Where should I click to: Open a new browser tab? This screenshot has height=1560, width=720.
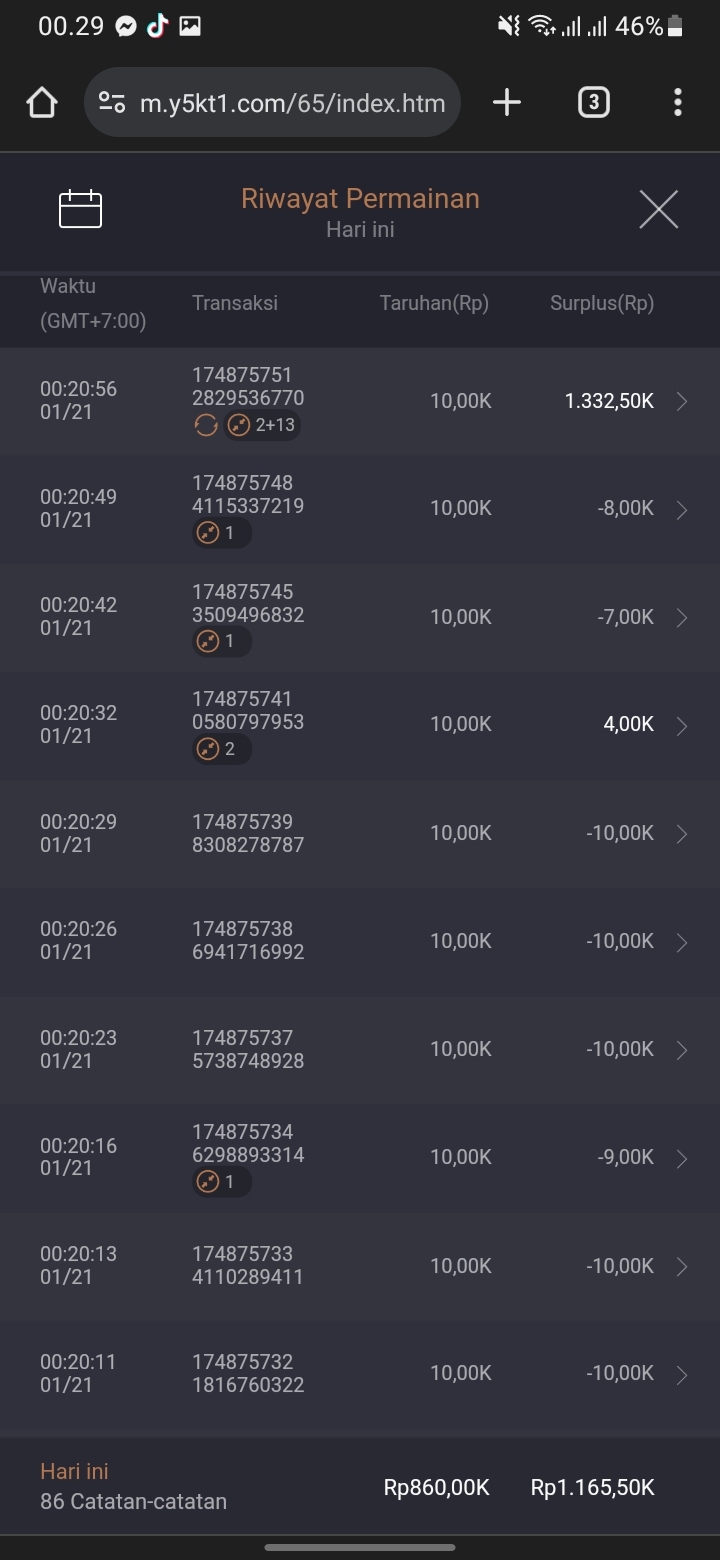[x=507, y=102]
